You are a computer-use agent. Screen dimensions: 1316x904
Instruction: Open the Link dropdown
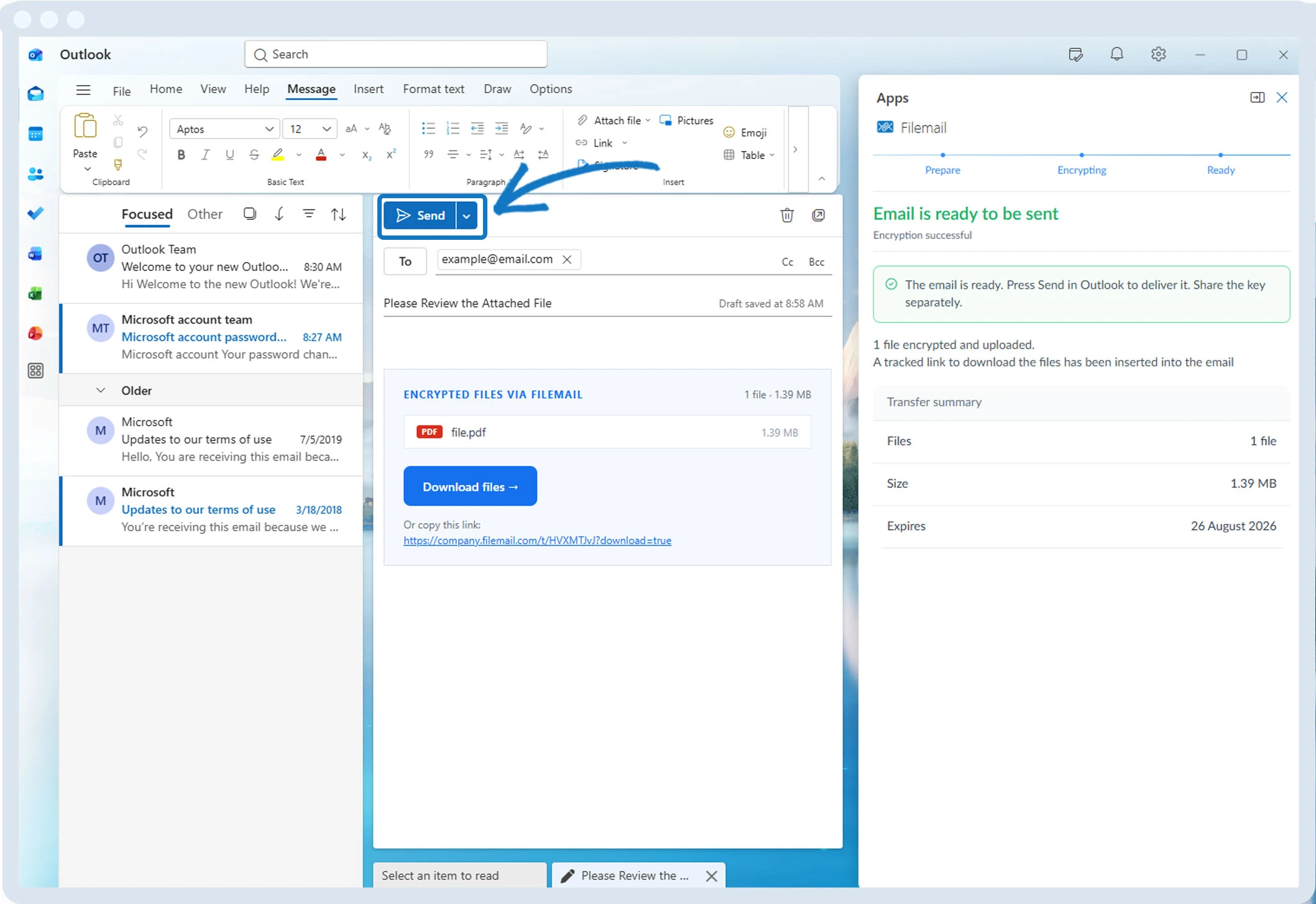click(601, 143)
